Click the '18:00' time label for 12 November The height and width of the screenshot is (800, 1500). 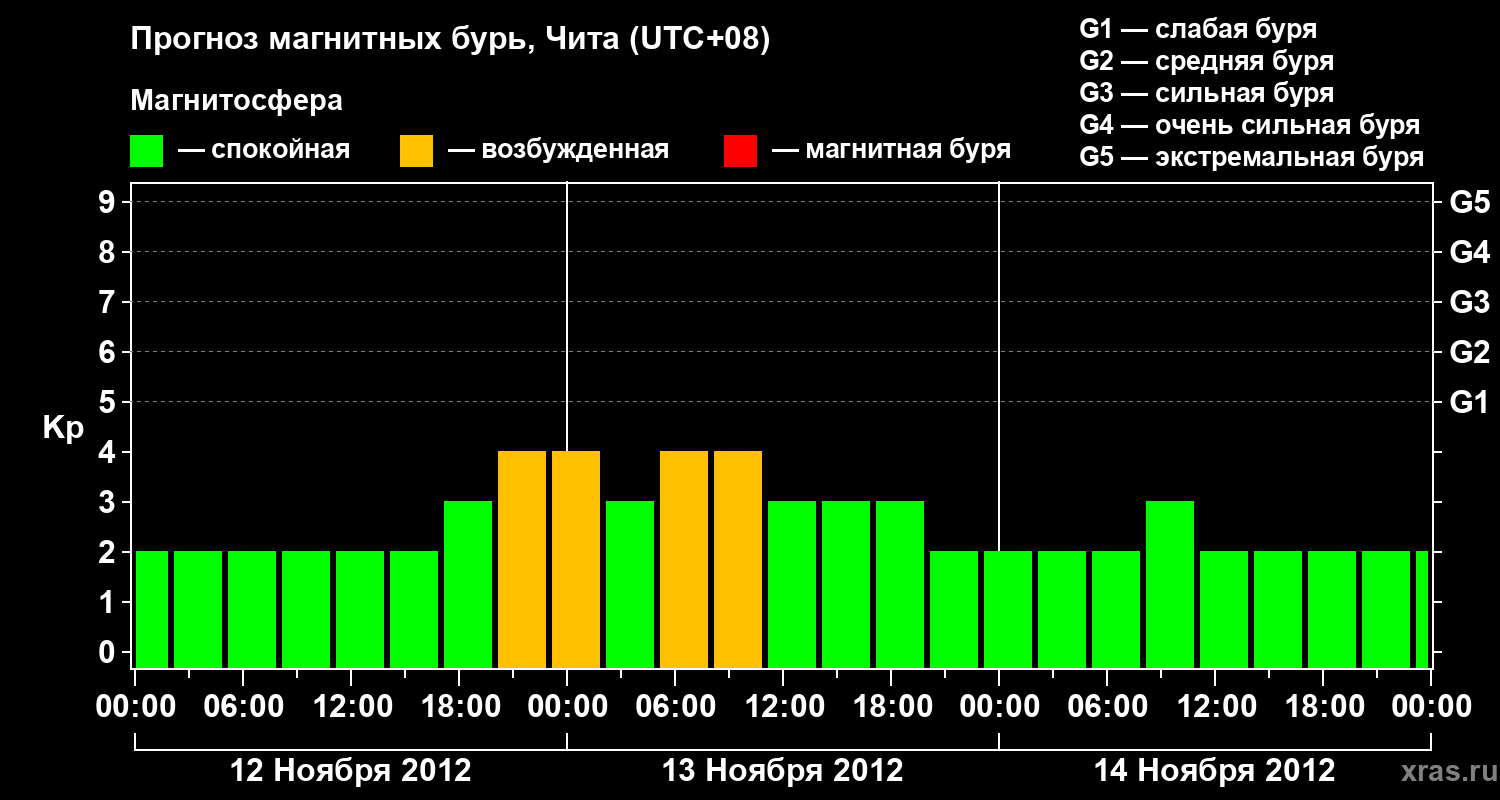click(459, 707)
